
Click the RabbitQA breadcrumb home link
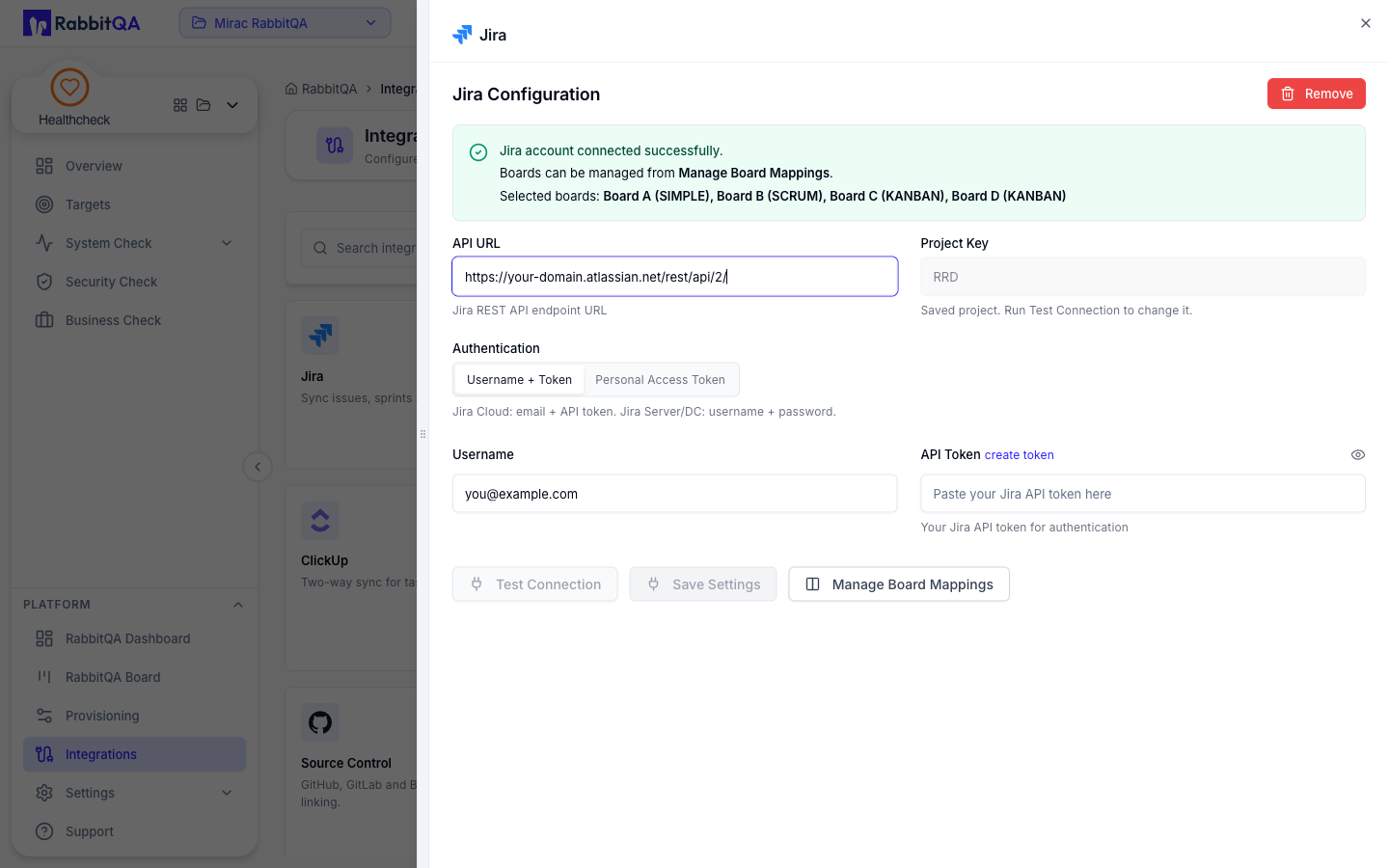tap(321, 89)
